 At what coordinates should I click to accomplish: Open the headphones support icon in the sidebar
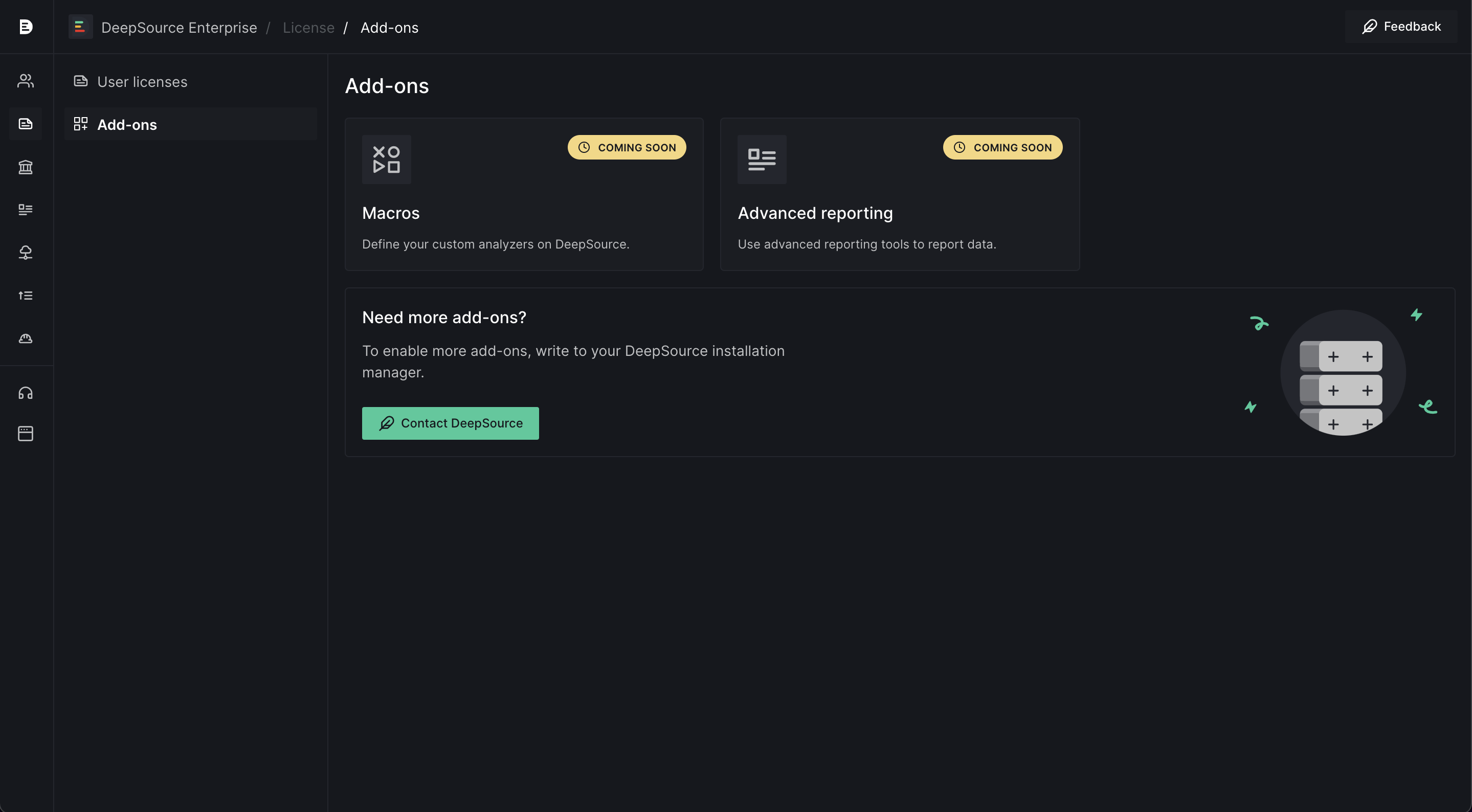point(26,393)
